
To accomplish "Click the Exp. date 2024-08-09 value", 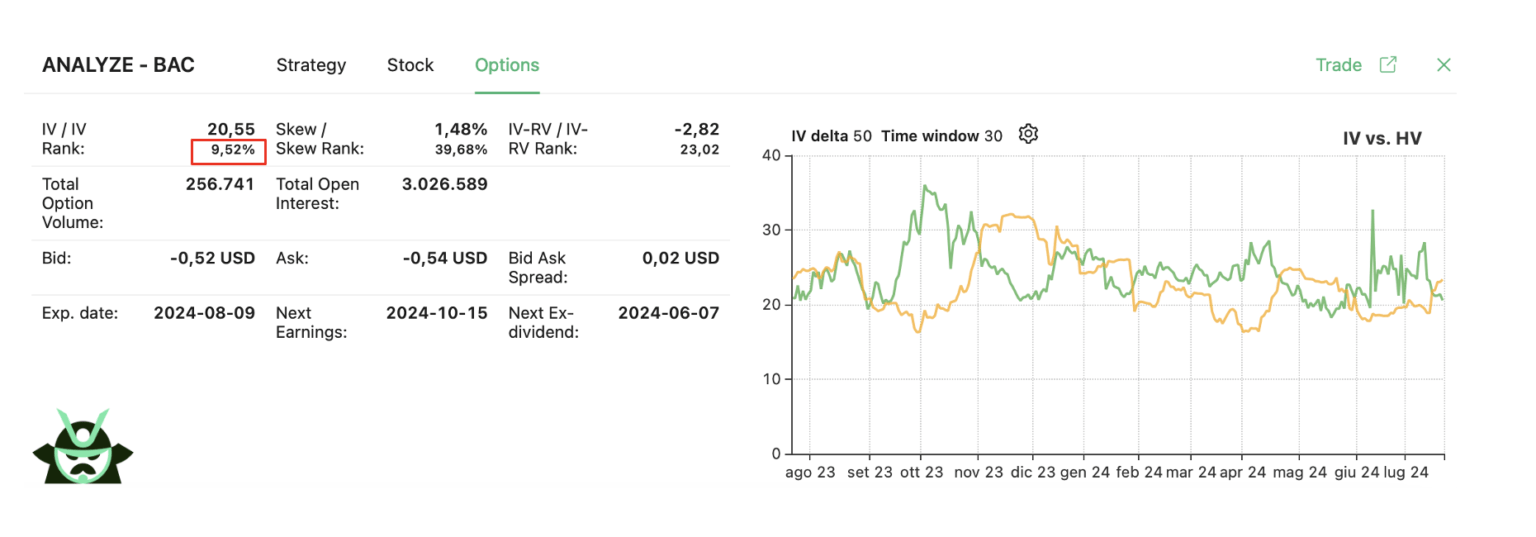I will 204,313.
